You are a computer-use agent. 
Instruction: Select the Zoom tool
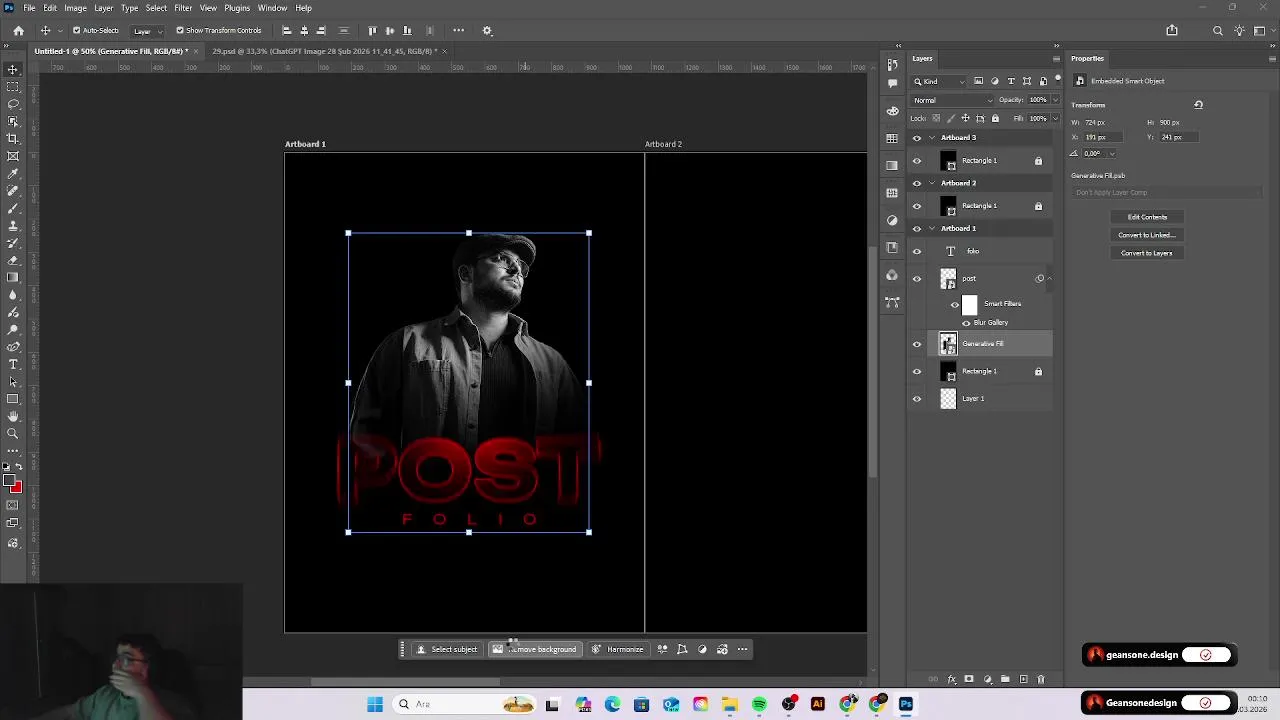[x=13, y=433]
